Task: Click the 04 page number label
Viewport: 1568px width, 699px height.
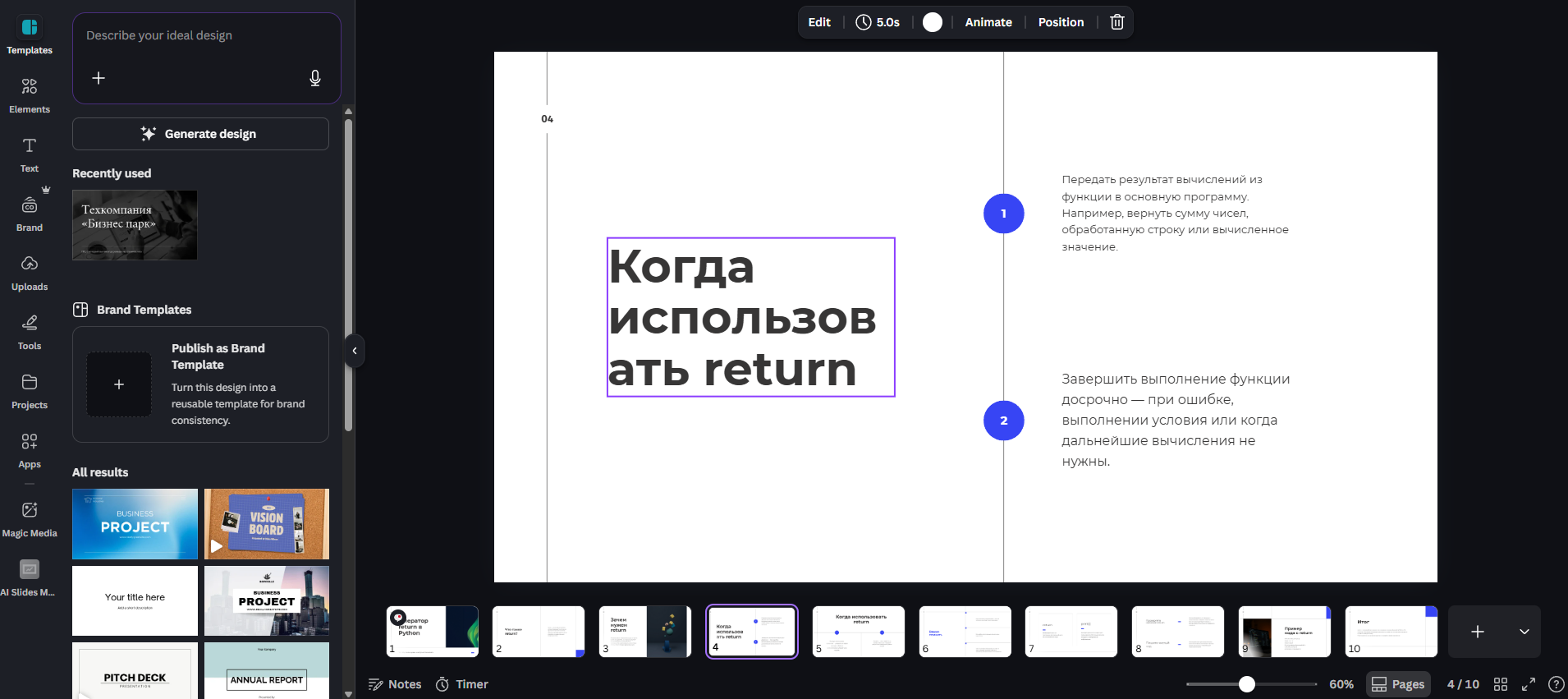Action: pos(547,119)
